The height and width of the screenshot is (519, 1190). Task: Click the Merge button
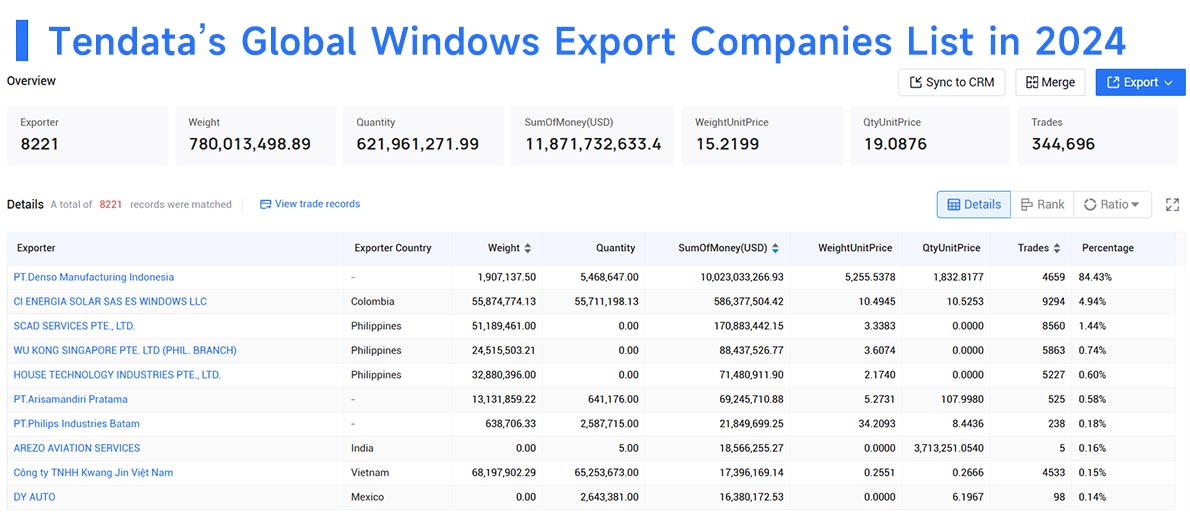pos(1050,83)
